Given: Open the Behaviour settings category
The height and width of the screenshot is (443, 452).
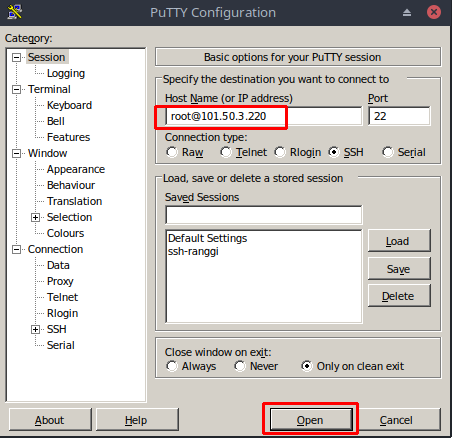Looking at the screenshot, I should point(71,185).
